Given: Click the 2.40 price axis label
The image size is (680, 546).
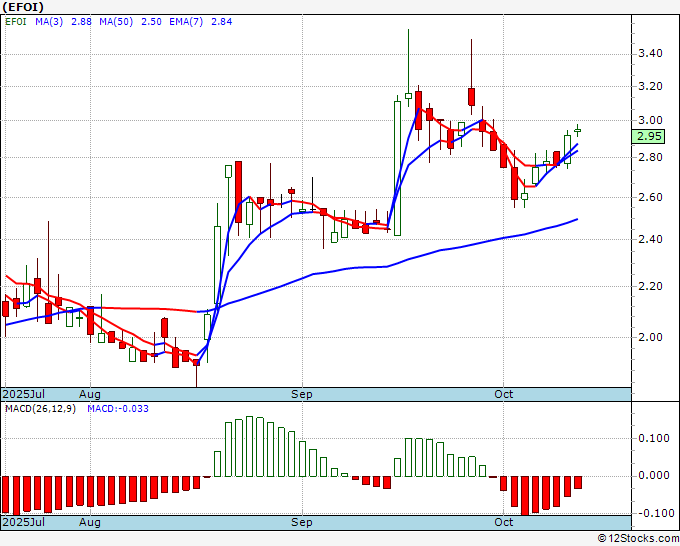Looking at the screenshot, I should pos(651,239).
